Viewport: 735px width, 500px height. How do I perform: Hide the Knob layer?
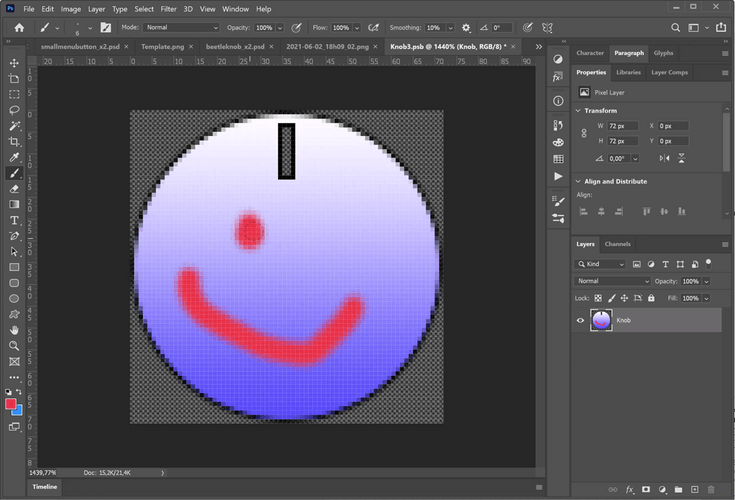580,321
